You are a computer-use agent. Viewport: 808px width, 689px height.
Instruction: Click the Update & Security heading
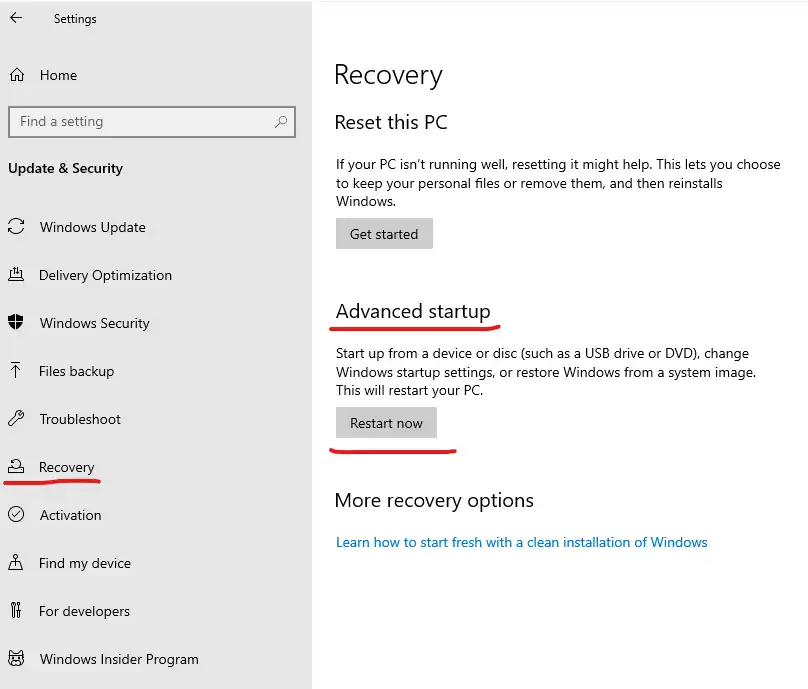(x=65, y=169)
